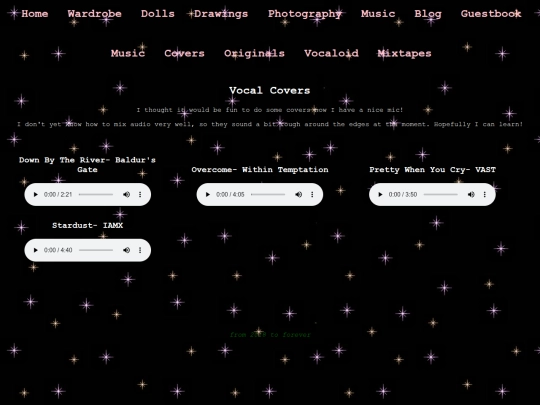Seek within the Down By The River track
This screenshot has height=405, width=540.
click(x=96, y=195)
